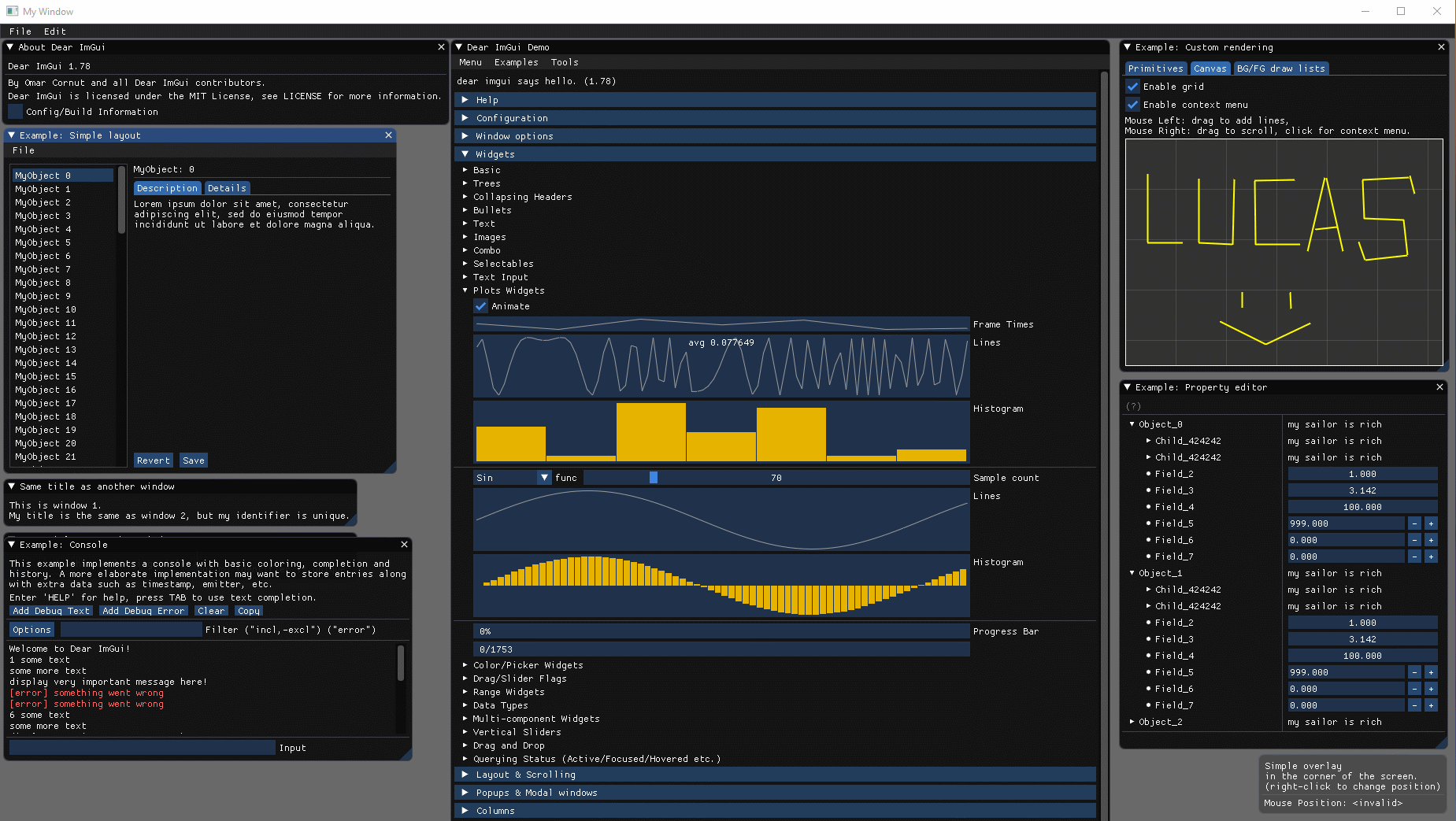This screenshot has height=821, width=1456.
Task: Click the console Input text field
Action: [x=143, y=748]
